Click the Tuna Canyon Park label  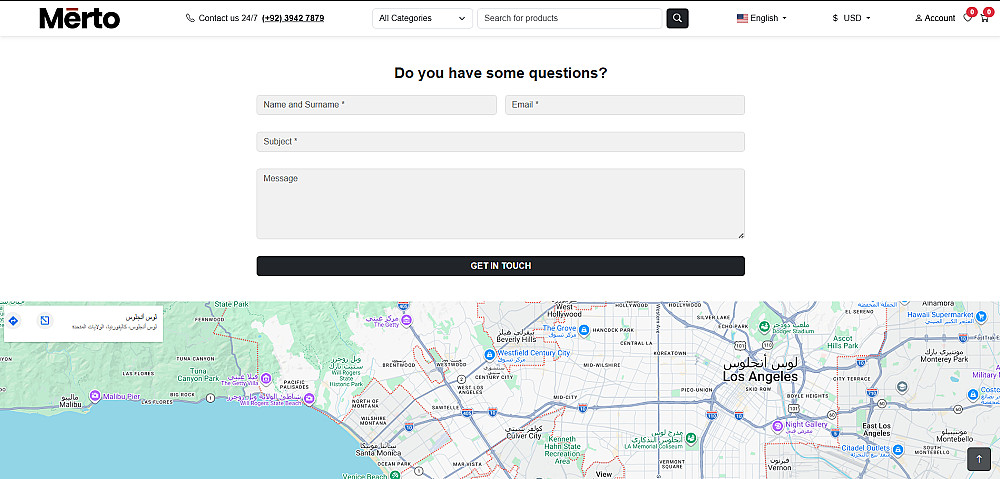tap(196, 374)
